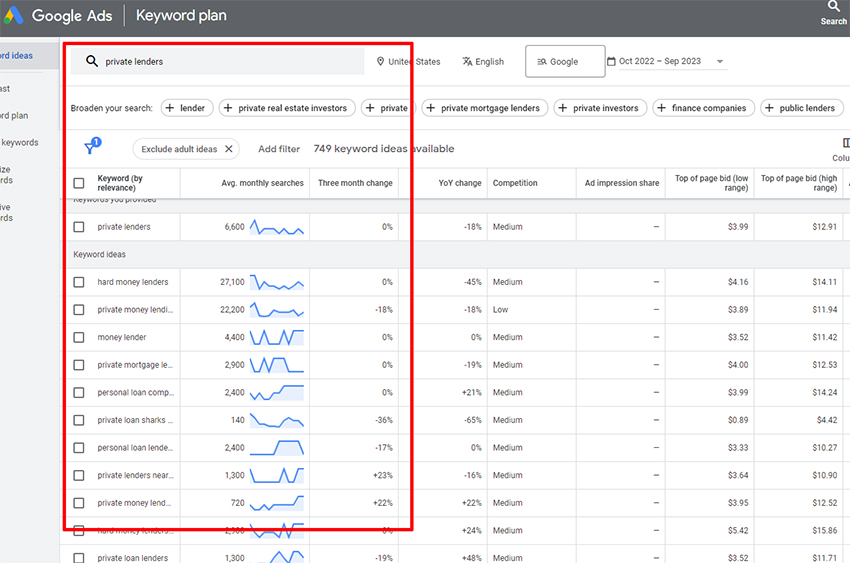Viewport: 850px width, 563px height.
Task: Open the date range dropdown arrow
Action: coord(720,61)
